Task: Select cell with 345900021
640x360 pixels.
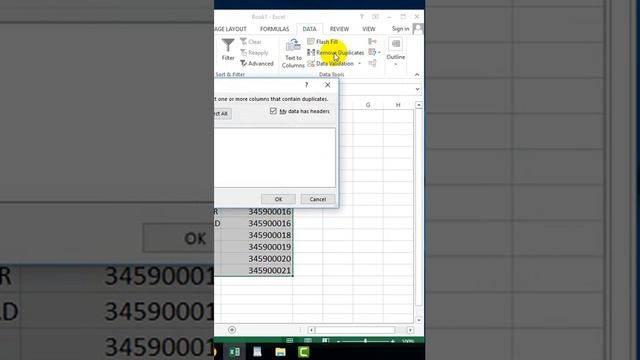Action: [257, 270]
